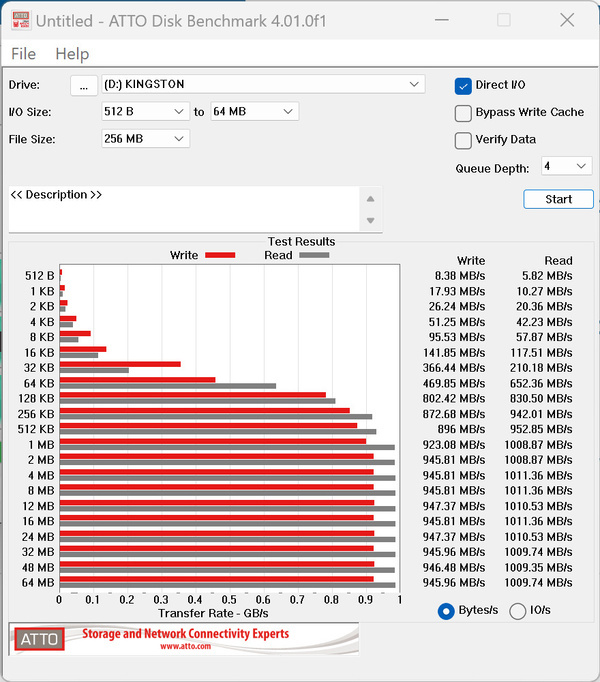Click the 512 KB read value 952.85 MB/s

coord(541,429)
